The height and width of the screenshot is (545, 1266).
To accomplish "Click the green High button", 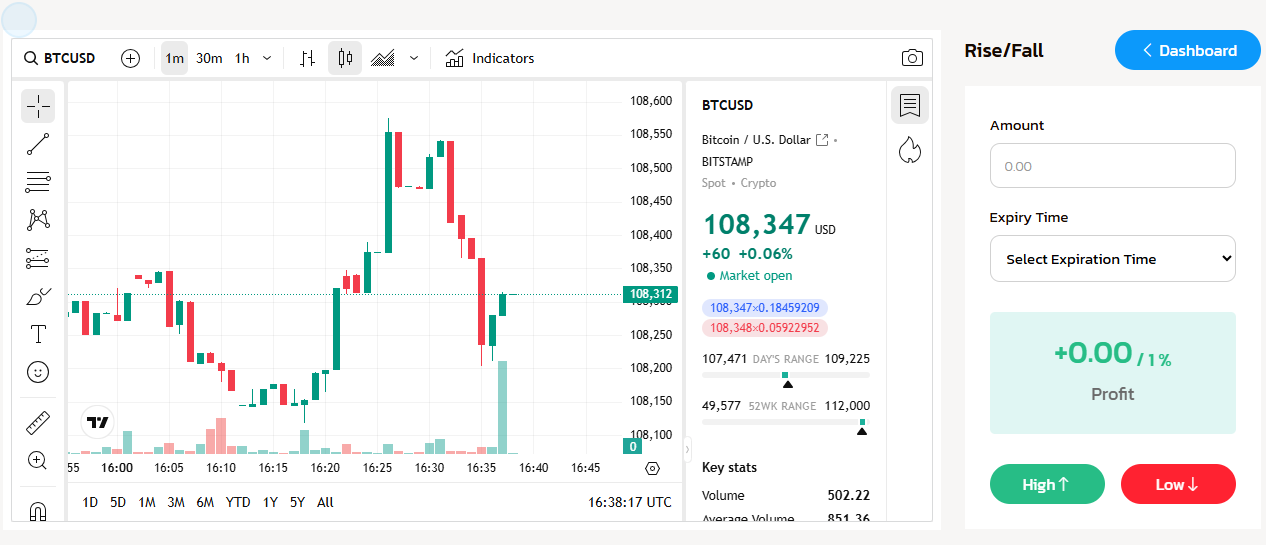I will (x=1047, y=484).
